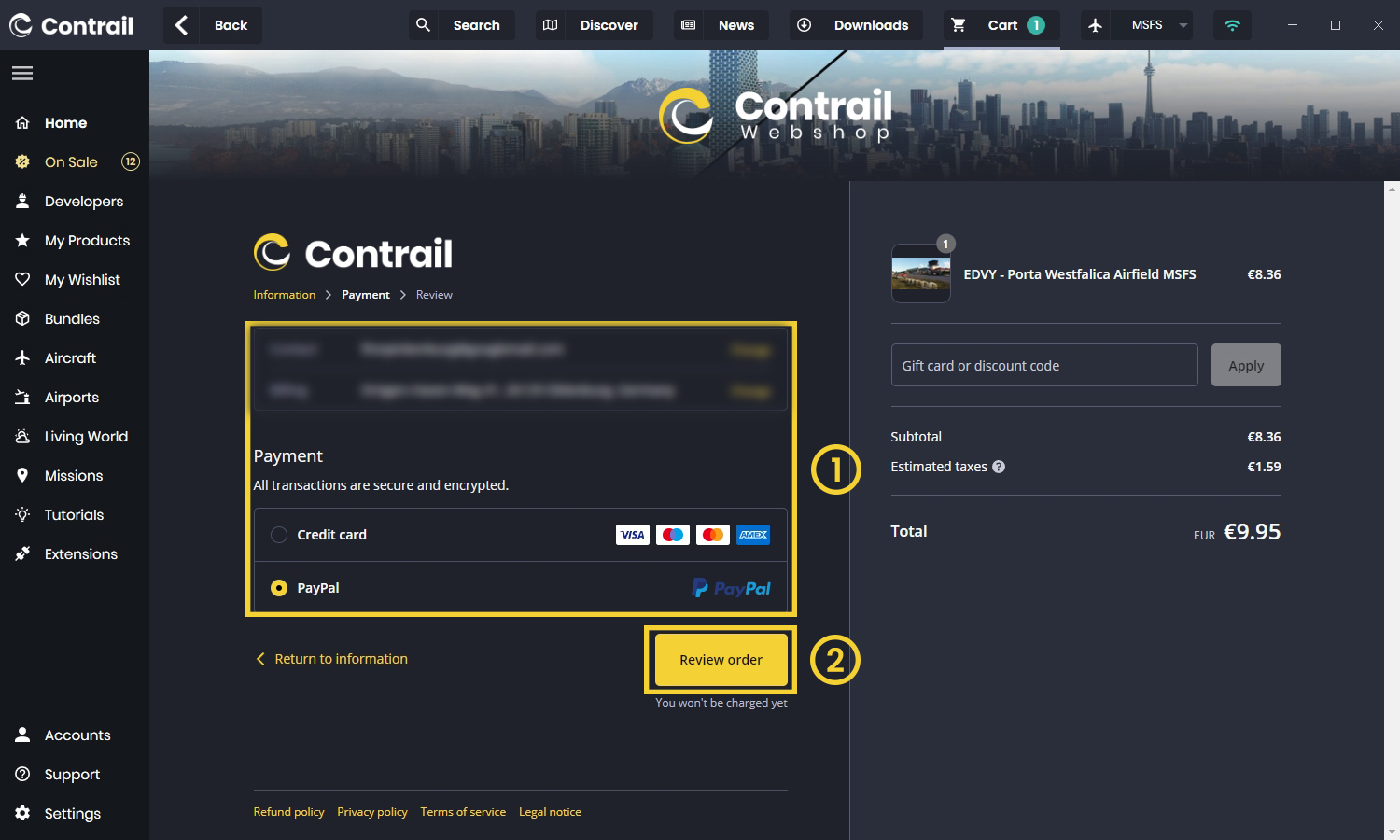Open Aircraft category in the sidebar

click(x=70, y=358)
